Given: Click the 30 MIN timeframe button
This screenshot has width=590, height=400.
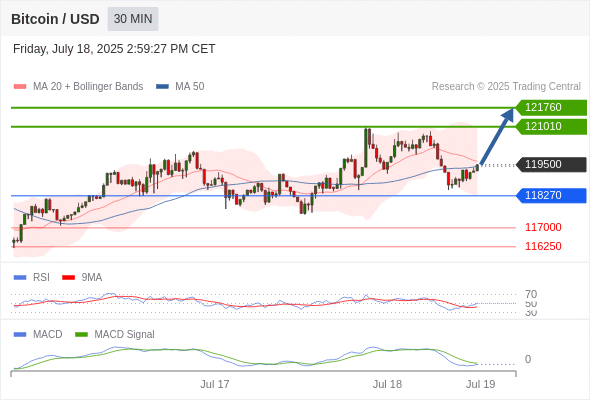Looking at the screenshot, I should 133,19.
